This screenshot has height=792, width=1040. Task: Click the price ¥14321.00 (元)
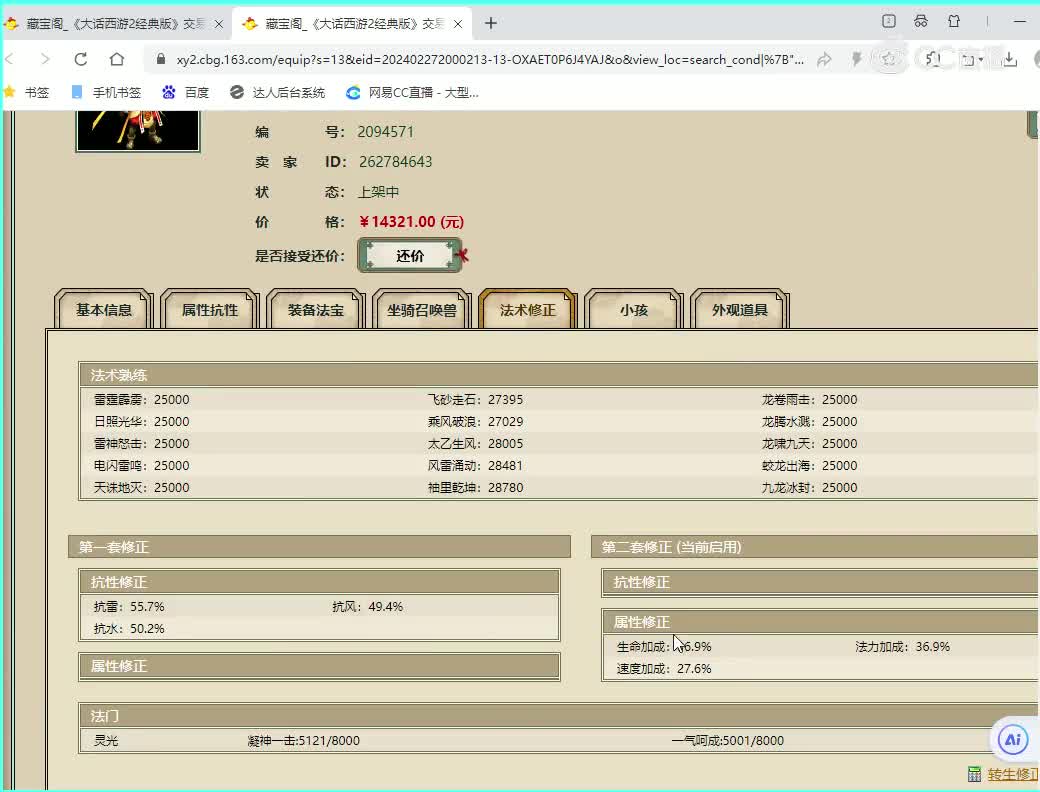411,222
